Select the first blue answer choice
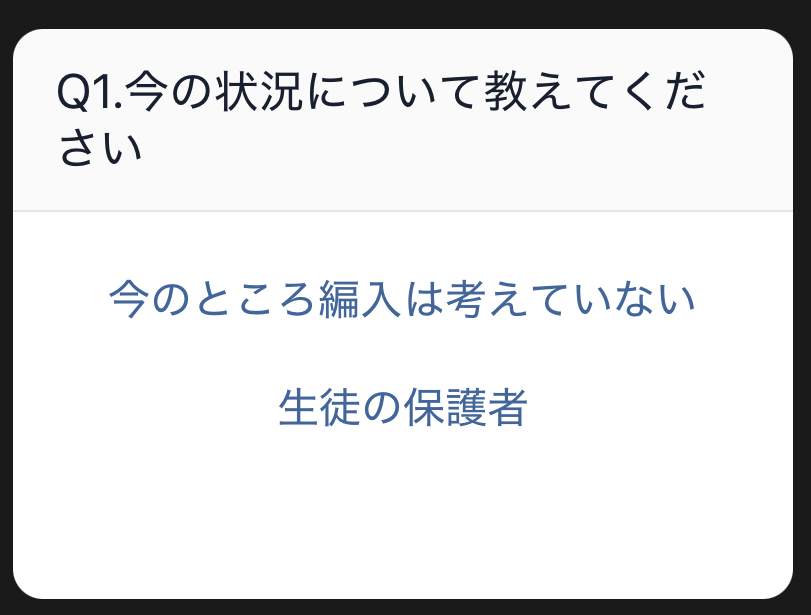This screenshot has width=811, height=615. click(402, 299)
